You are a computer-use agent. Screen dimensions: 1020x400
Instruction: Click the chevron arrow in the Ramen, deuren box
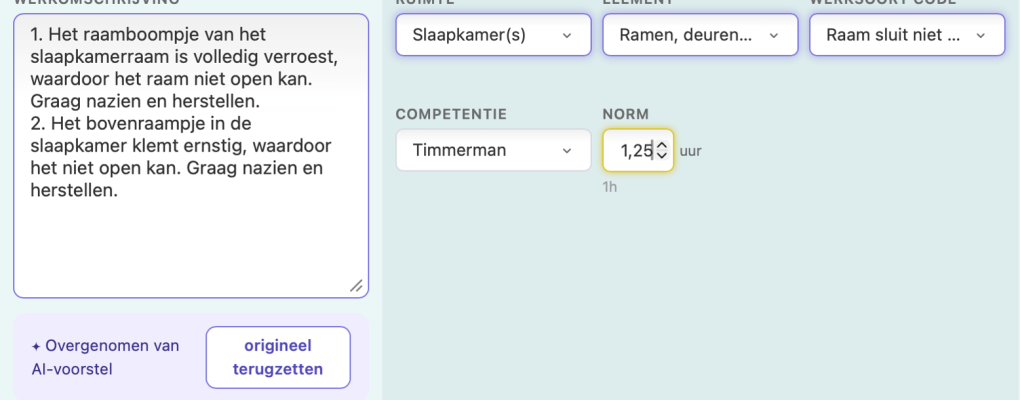(773, 35)
